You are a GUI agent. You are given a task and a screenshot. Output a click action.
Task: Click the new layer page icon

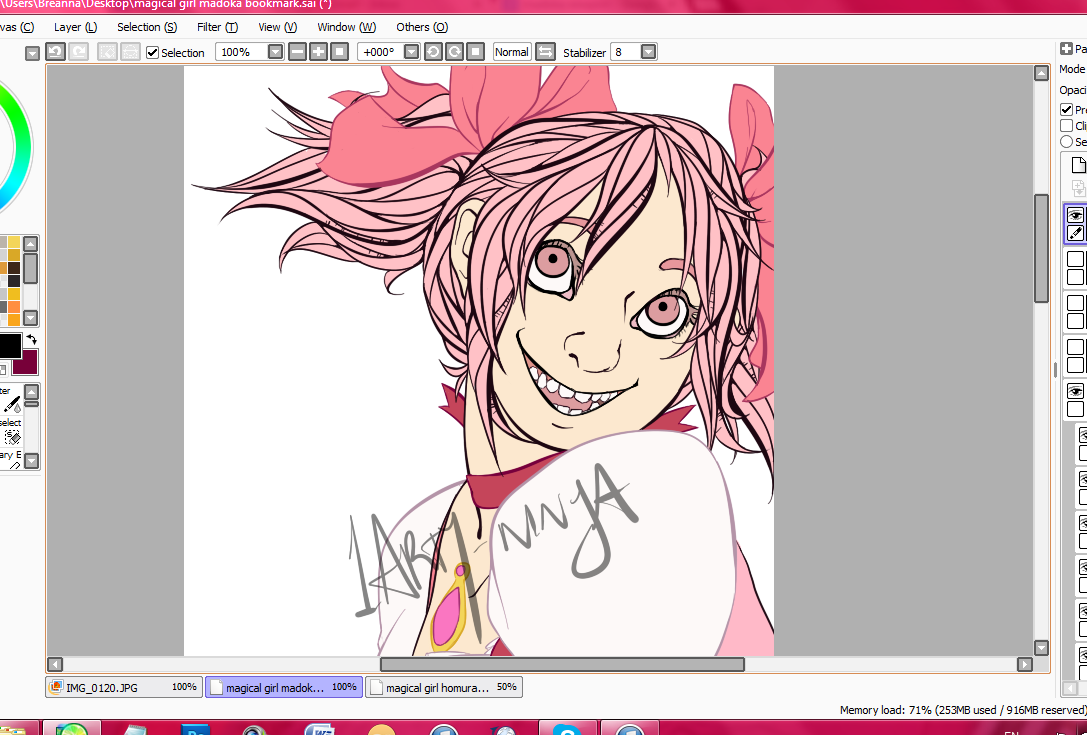1078,165
